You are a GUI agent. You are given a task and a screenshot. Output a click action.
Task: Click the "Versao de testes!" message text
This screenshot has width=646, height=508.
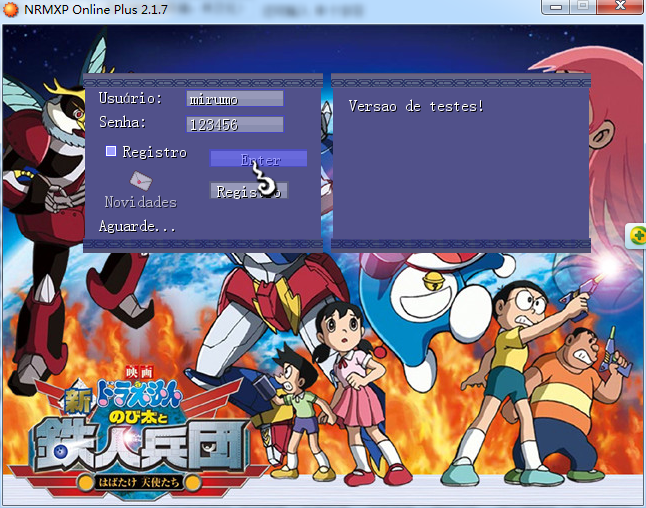(x=416, y=106)
